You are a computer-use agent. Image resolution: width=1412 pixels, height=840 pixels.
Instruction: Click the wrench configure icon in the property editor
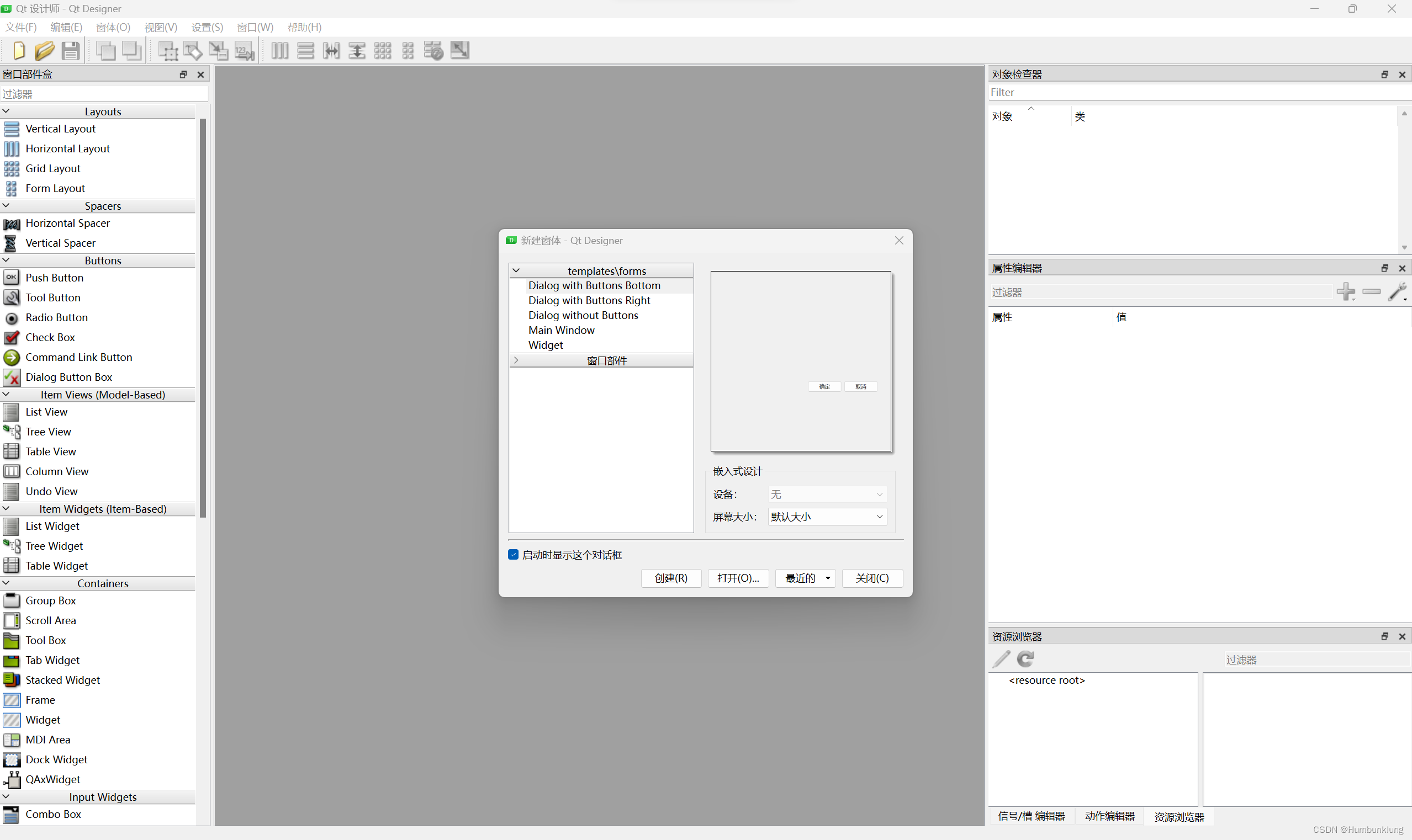coord(1397,292)
